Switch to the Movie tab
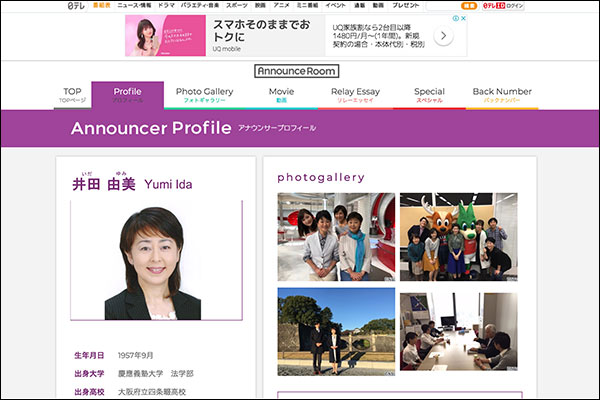Screen dimensions: 600x400 281,95
